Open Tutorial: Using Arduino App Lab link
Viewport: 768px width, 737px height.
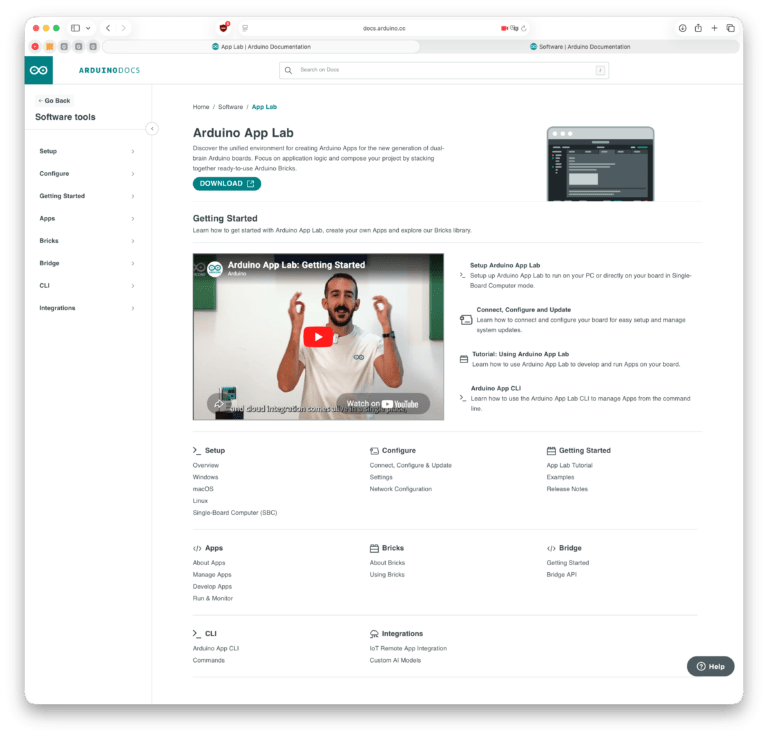coord(520,354)
